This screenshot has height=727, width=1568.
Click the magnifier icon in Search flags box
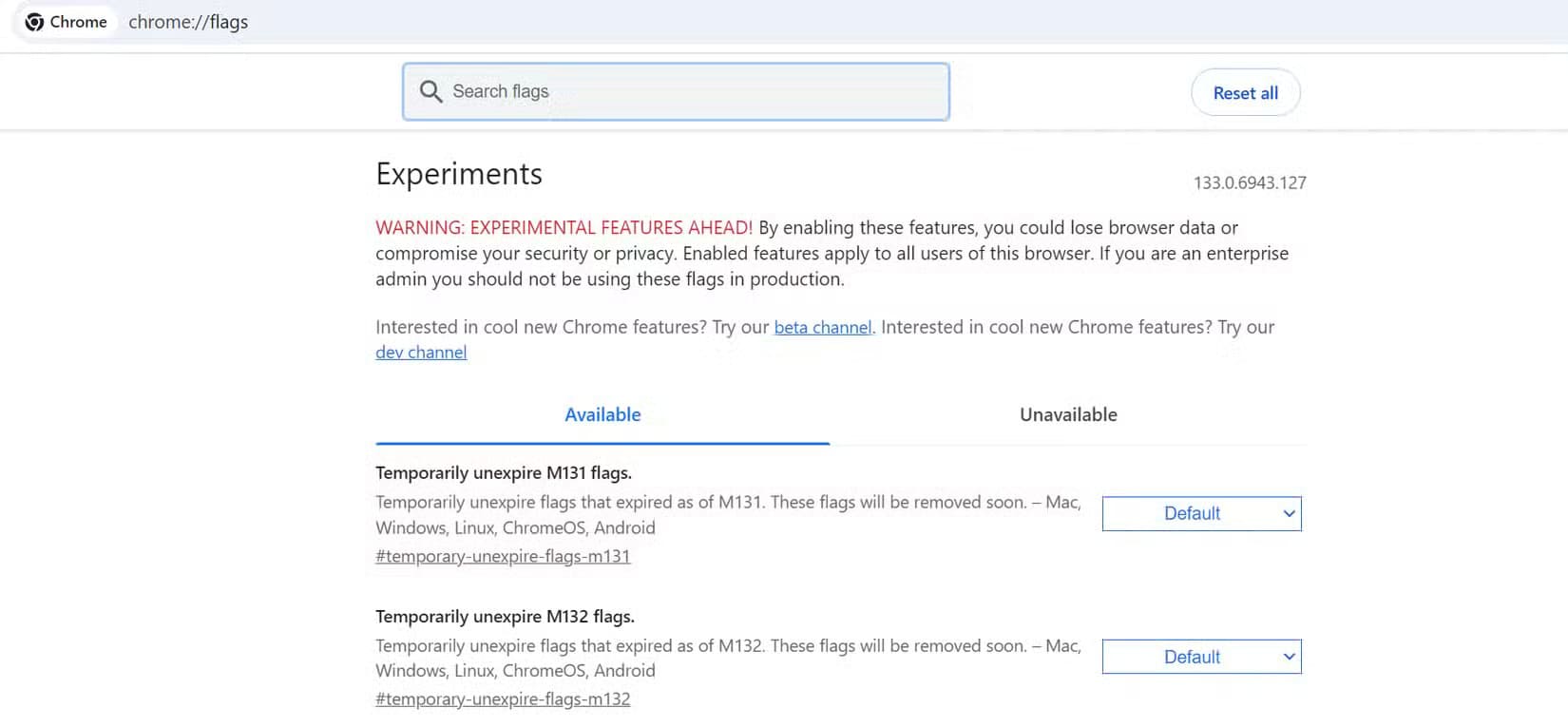pos(430,91)
